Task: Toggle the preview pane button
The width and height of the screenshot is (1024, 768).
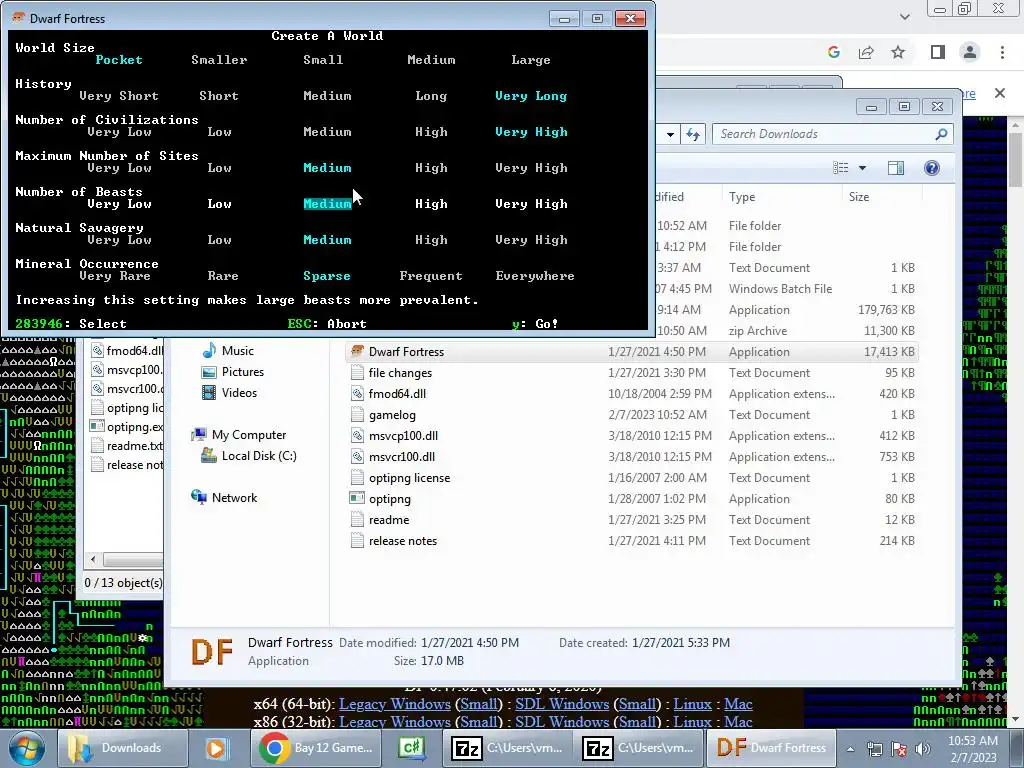Action: point(896,168)
